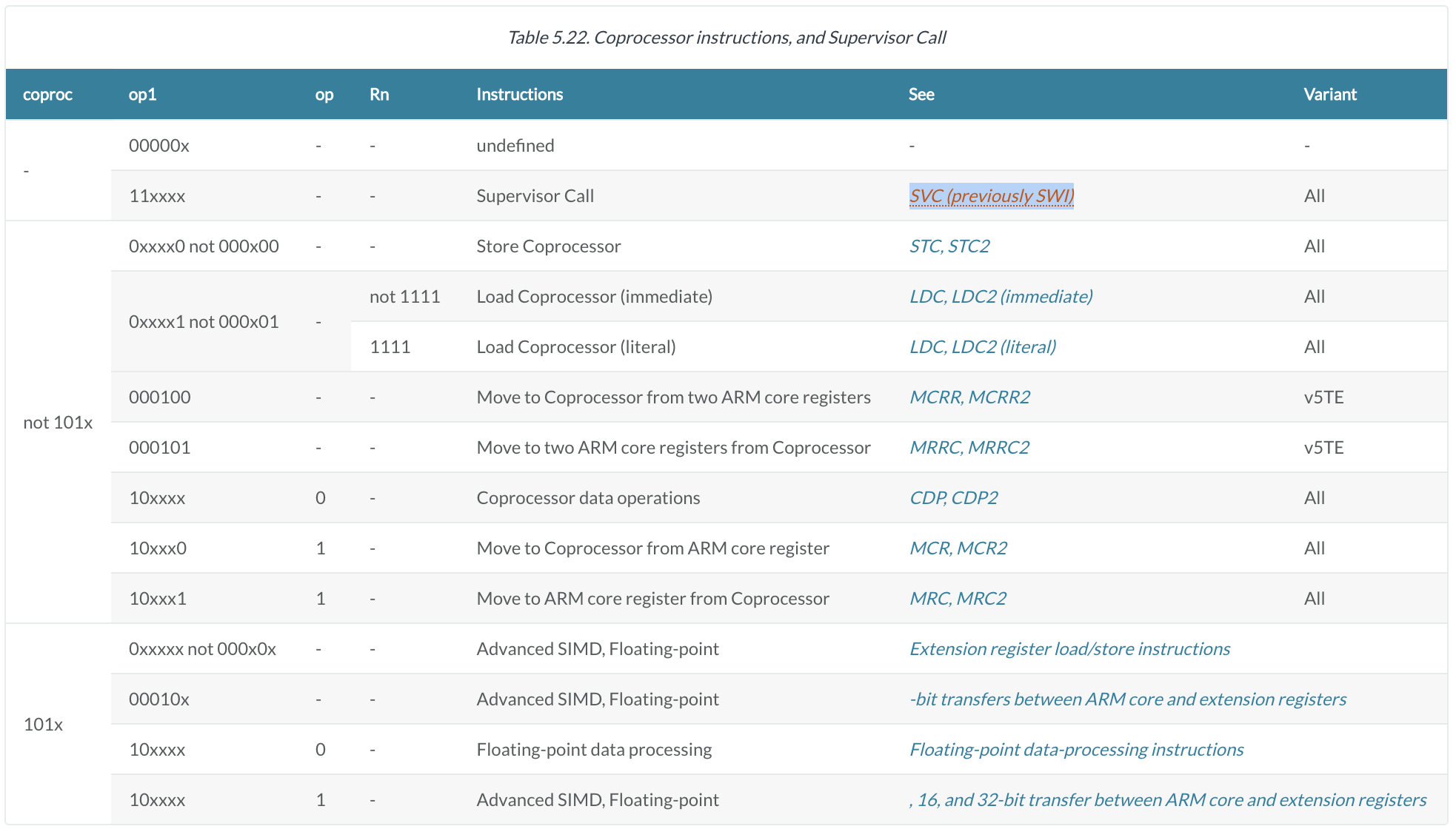The width and height of the screenshot is (1456, 829).
Task: Open the MRRC, MRRC2 reference
Action: [x=969, y=448]
